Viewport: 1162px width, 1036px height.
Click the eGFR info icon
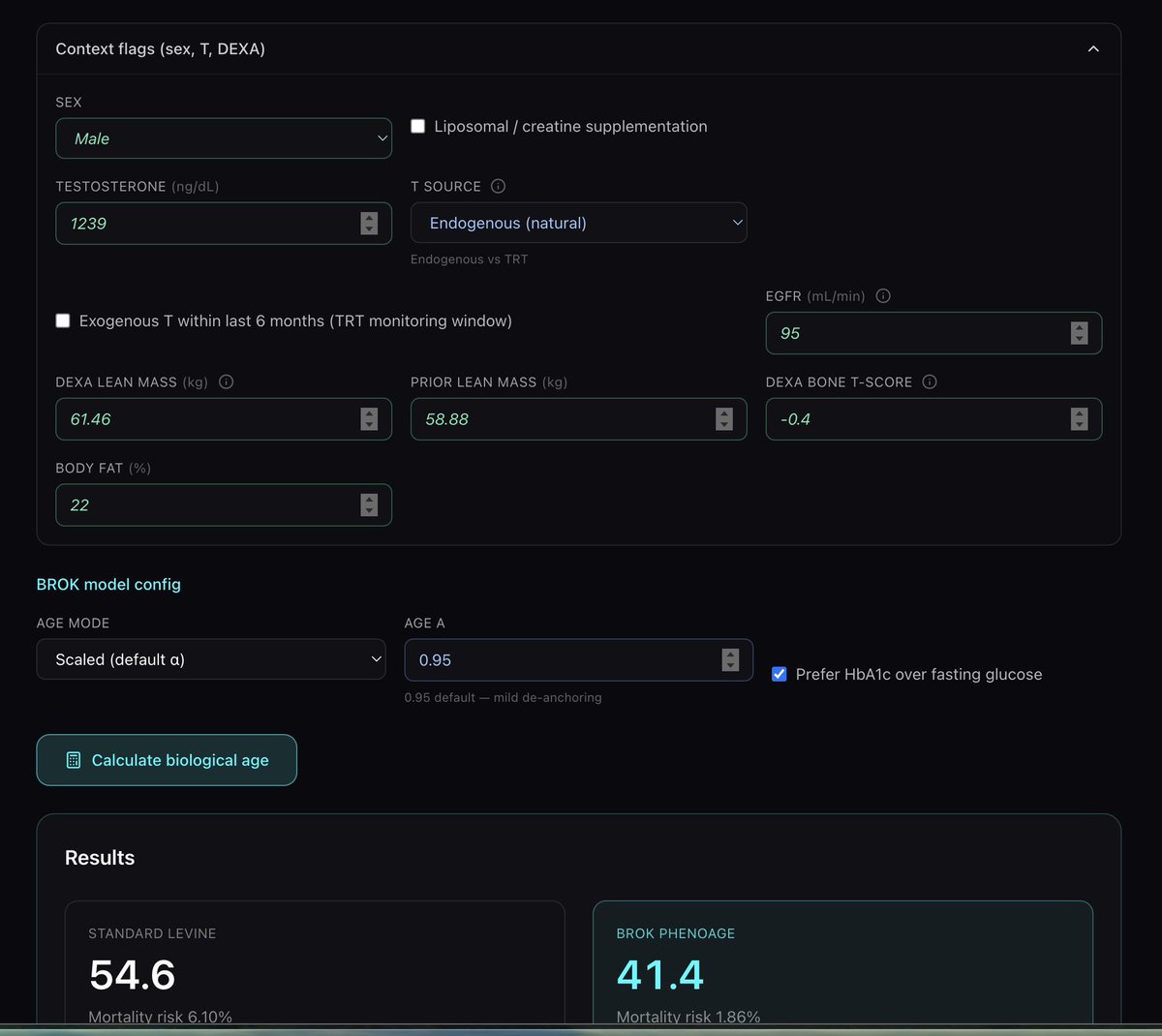click(883, 296)
